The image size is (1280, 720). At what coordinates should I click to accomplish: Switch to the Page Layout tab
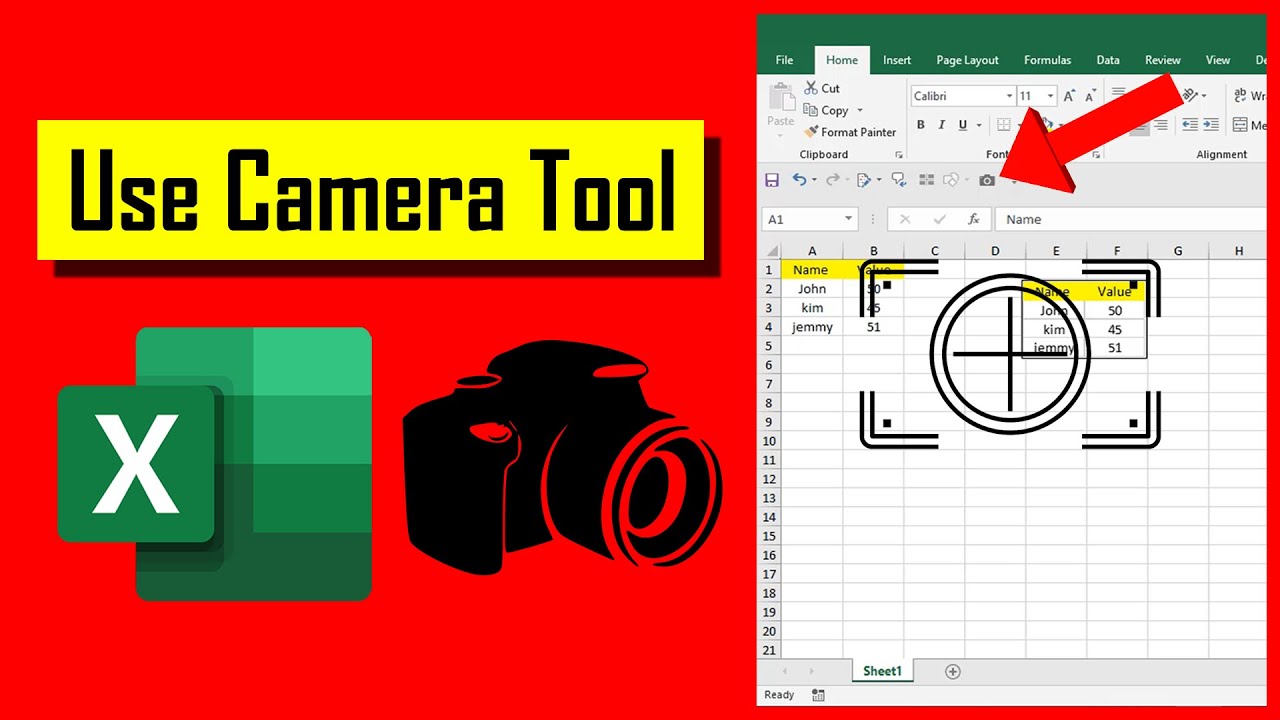[967, 60]
